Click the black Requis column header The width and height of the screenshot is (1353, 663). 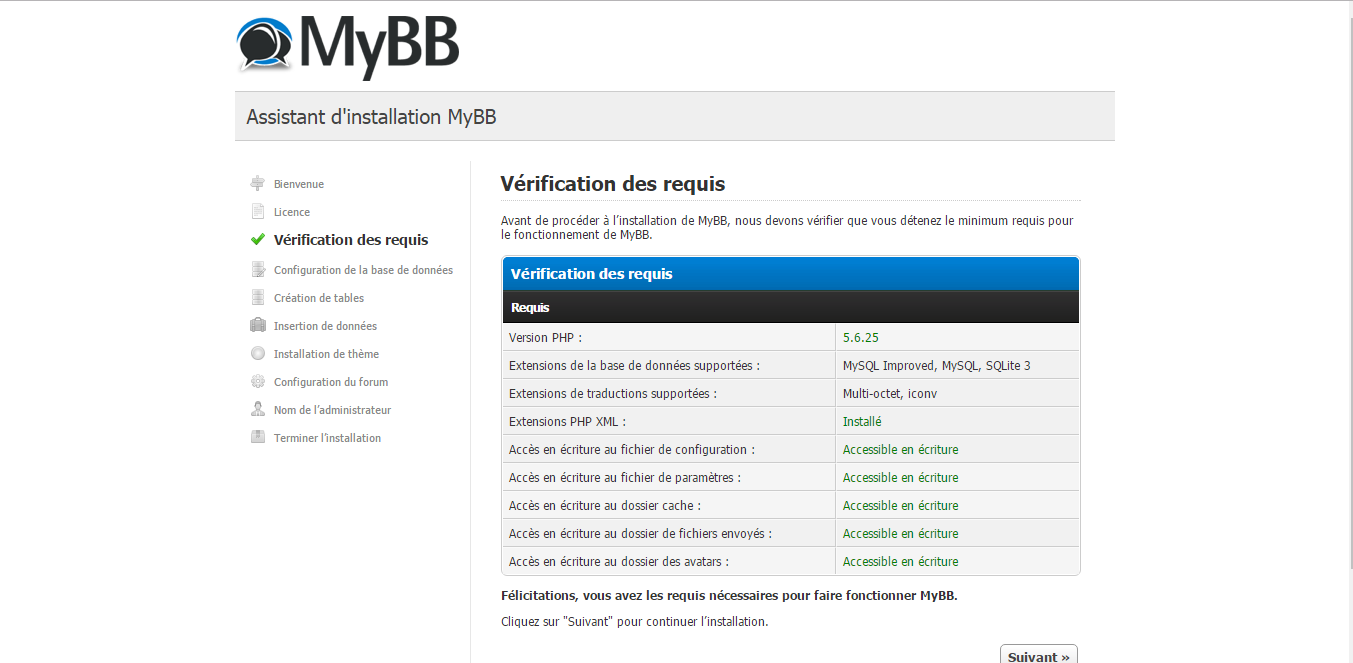[x=791, y=307]
